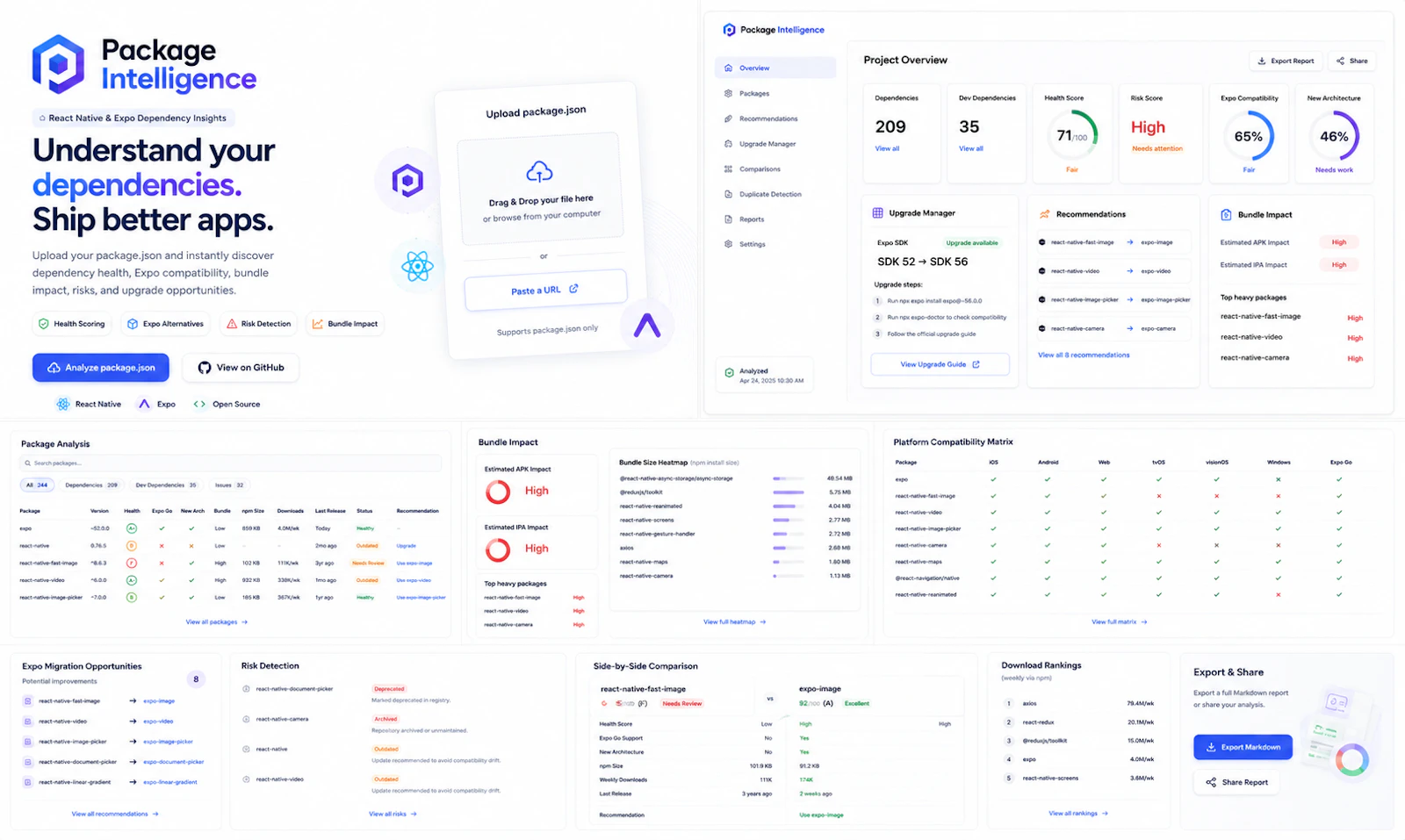The width and height of the screenshot is (1405, 840).
Task: Click the Bundle Impact panel header icon
Action: click(1226, 215)
